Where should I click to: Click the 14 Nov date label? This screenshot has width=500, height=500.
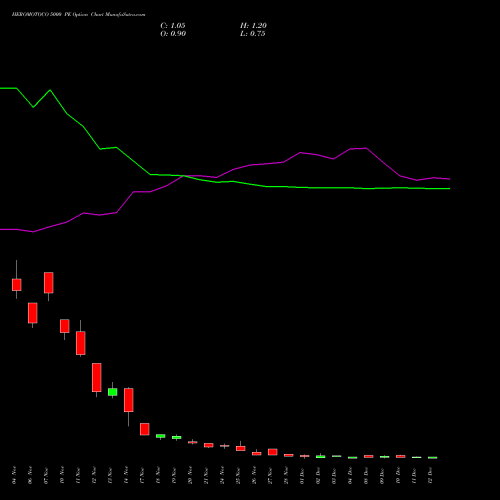pyautogui.click(x=126, y=475)
